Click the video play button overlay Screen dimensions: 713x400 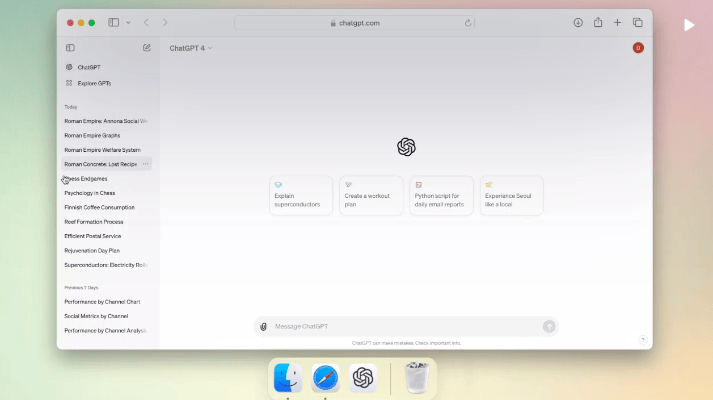pos(689,25)
